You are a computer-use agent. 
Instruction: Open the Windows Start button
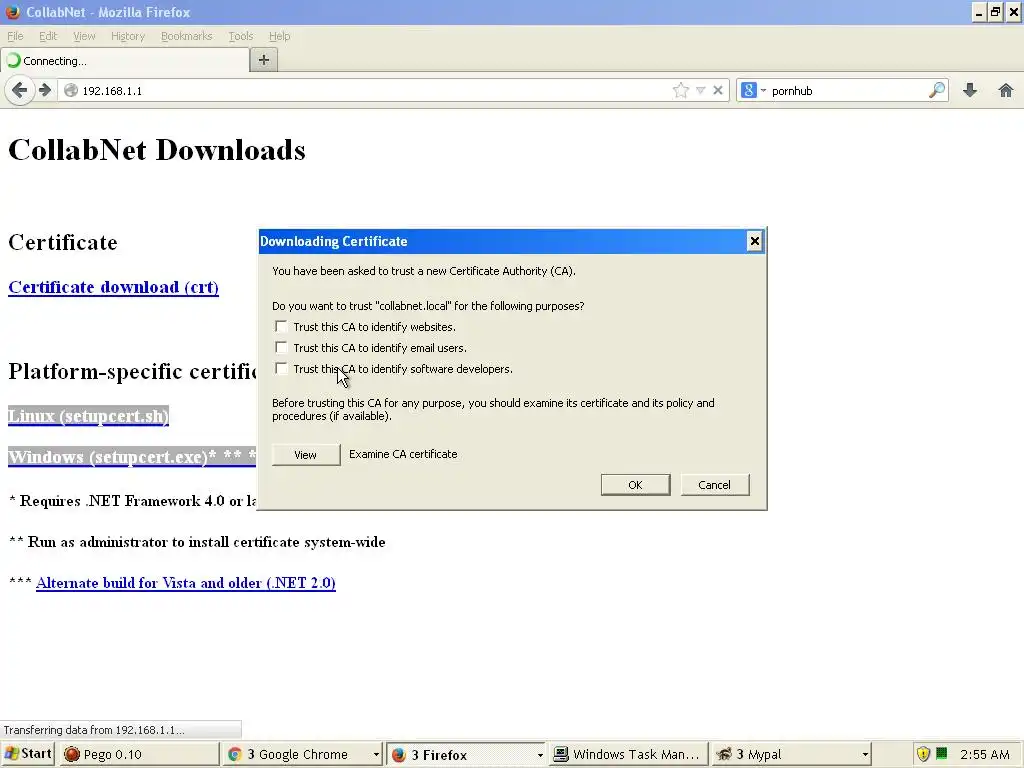click(28, 754)
